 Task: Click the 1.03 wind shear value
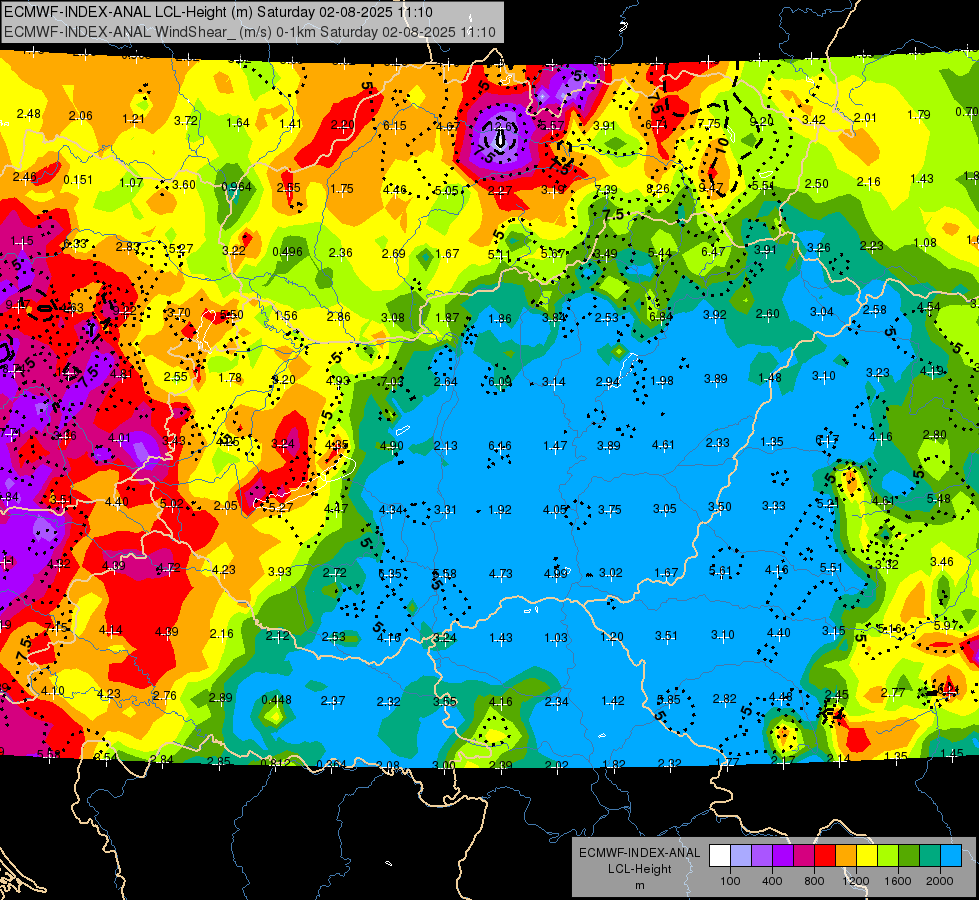point(556,638)
